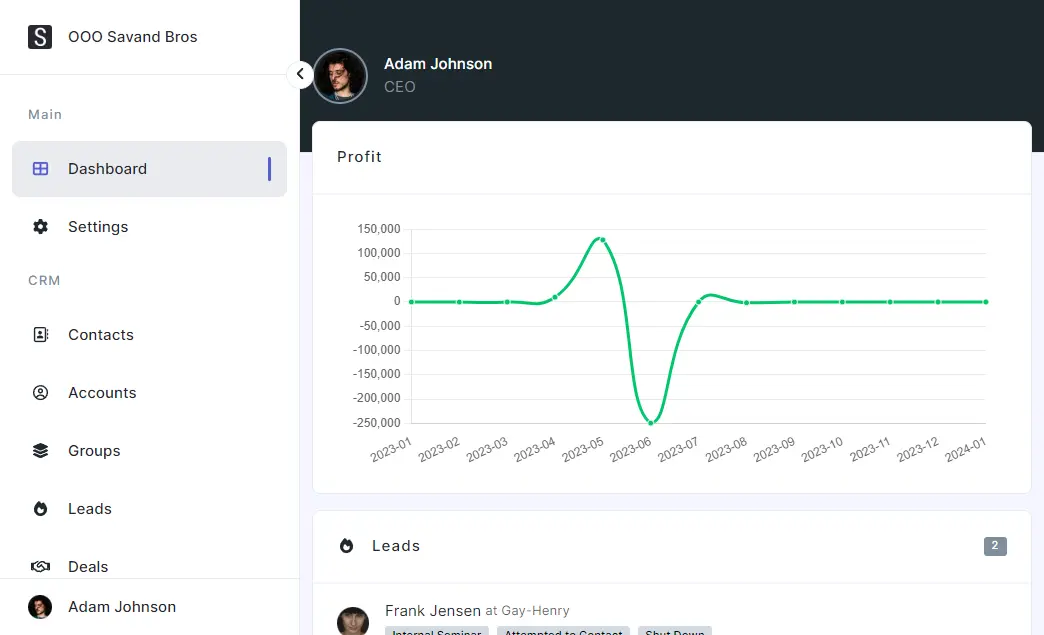1044x635 pixels.
Task: Click the Contacts address book icon
Action: coord(41,335)
